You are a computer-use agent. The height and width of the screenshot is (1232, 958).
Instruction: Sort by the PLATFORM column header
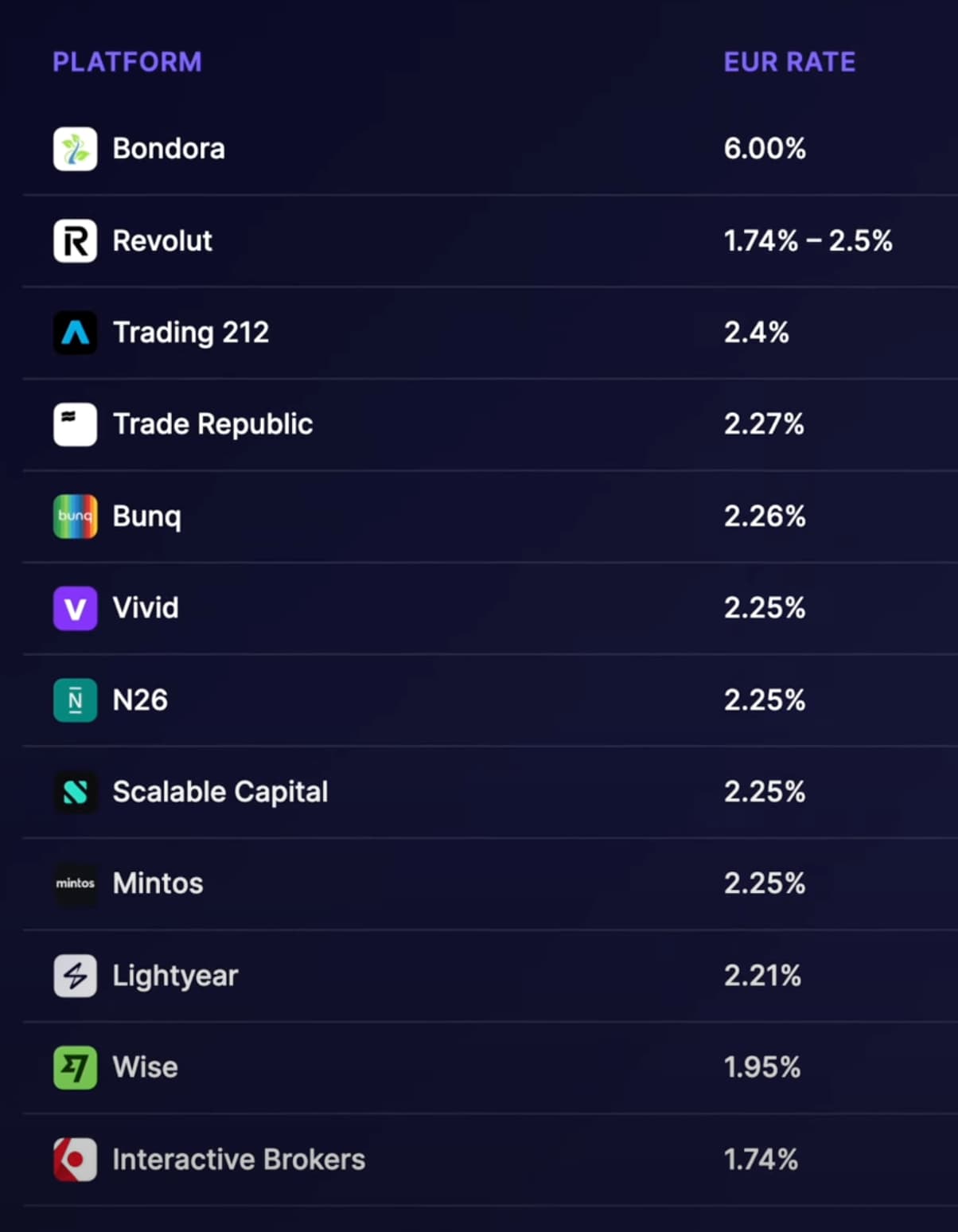point(127,62)
